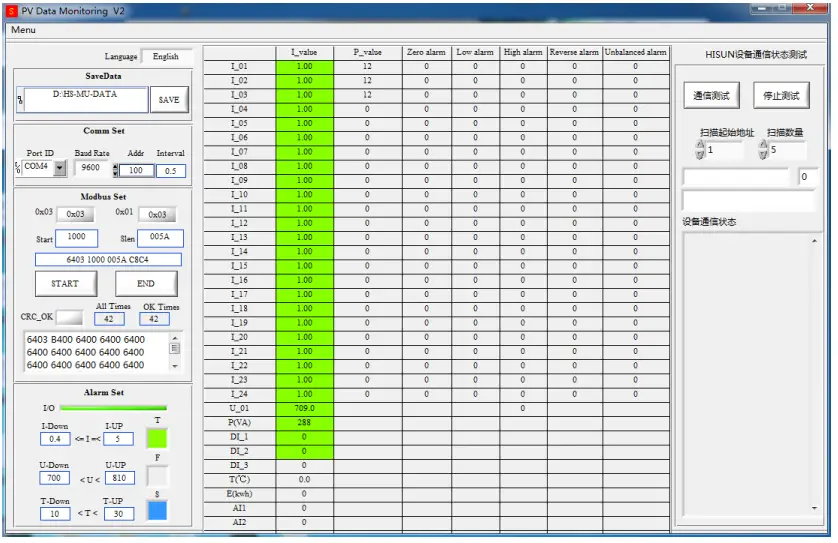The height and width of the screenshot is (543, 838).
Task: Click the P_value cell of I_02
Action: click(x=368, y=81)
